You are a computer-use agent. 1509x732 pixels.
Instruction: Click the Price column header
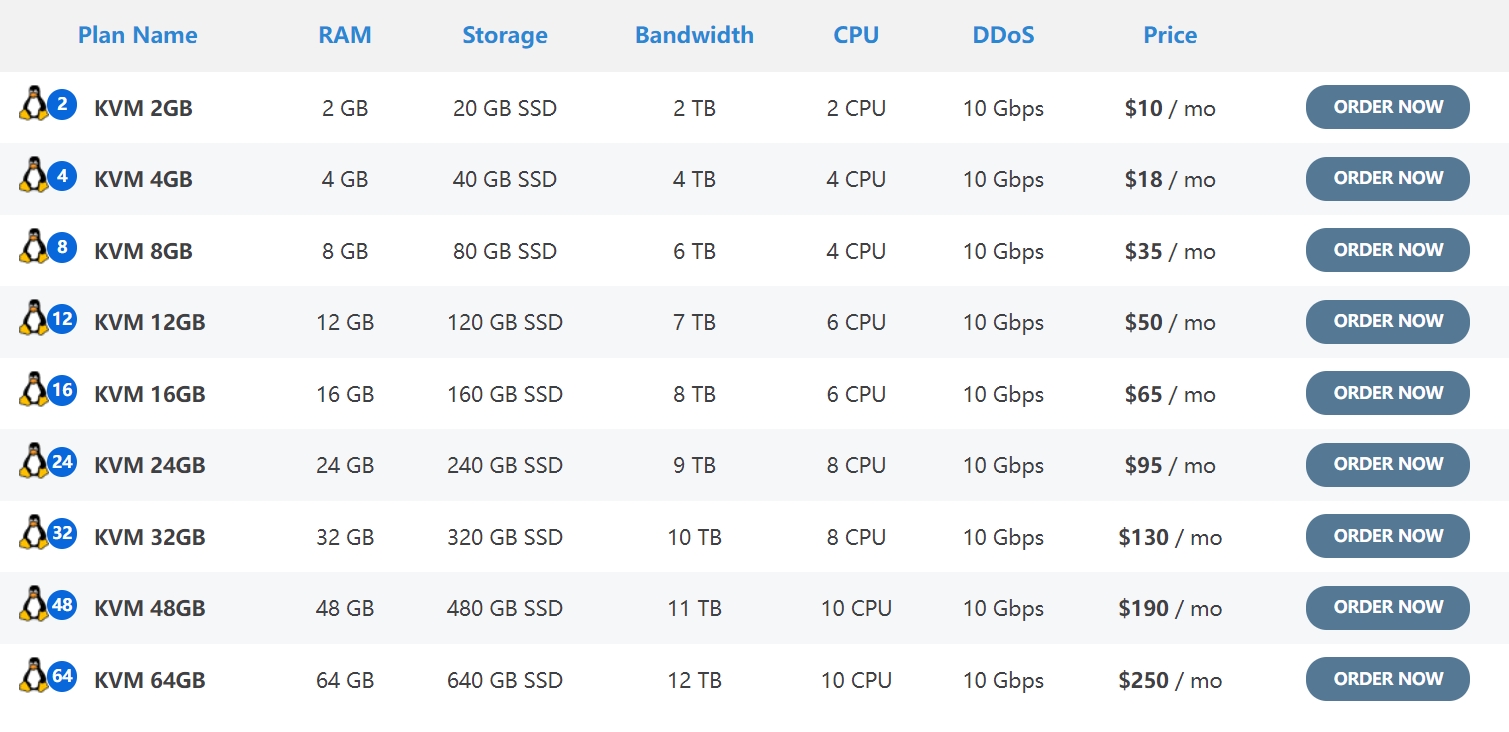click(x=1170, y=35)
